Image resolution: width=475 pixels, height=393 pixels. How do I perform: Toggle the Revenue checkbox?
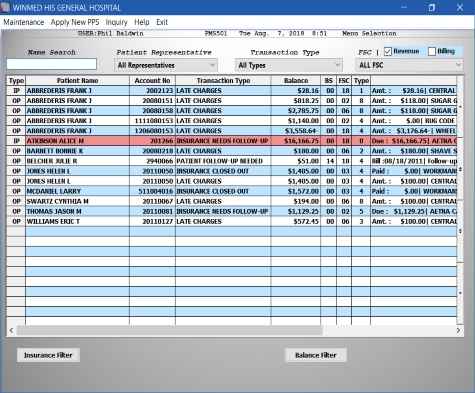point(388,51)
